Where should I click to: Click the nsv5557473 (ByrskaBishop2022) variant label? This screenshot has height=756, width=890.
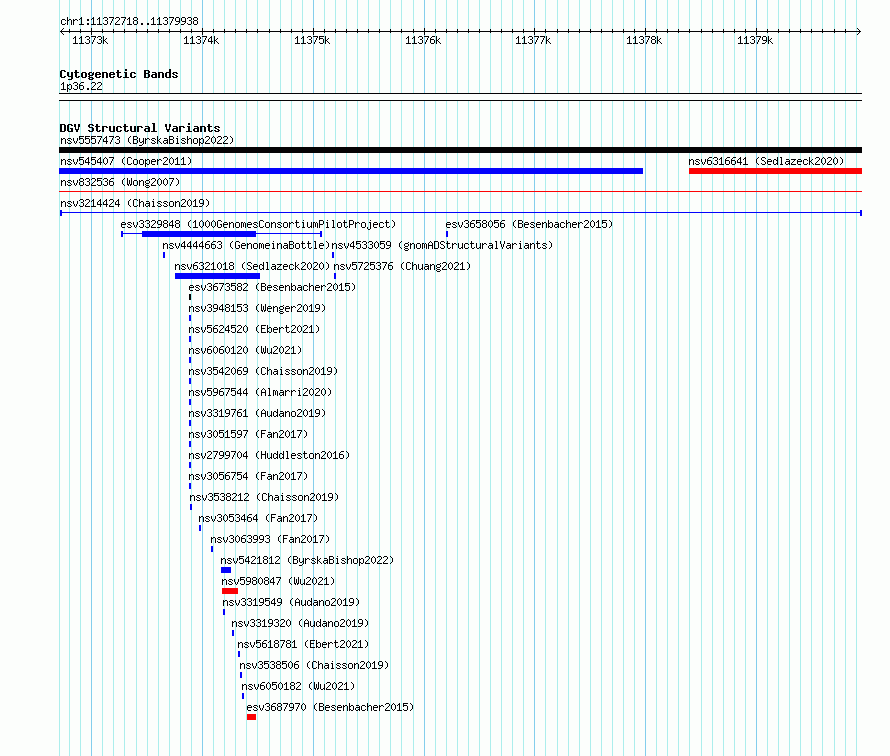(147, 140)
